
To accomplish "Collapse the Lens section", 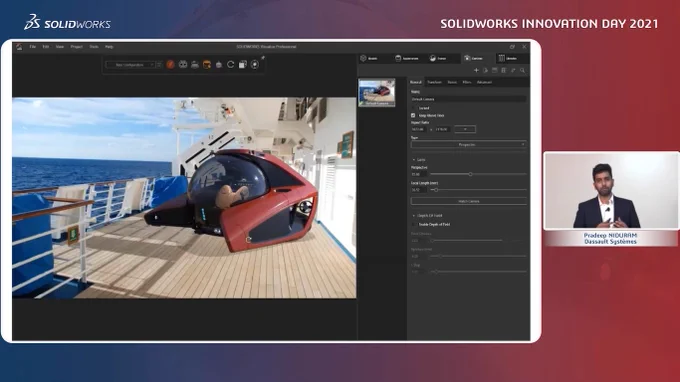I will click(414, 160).
